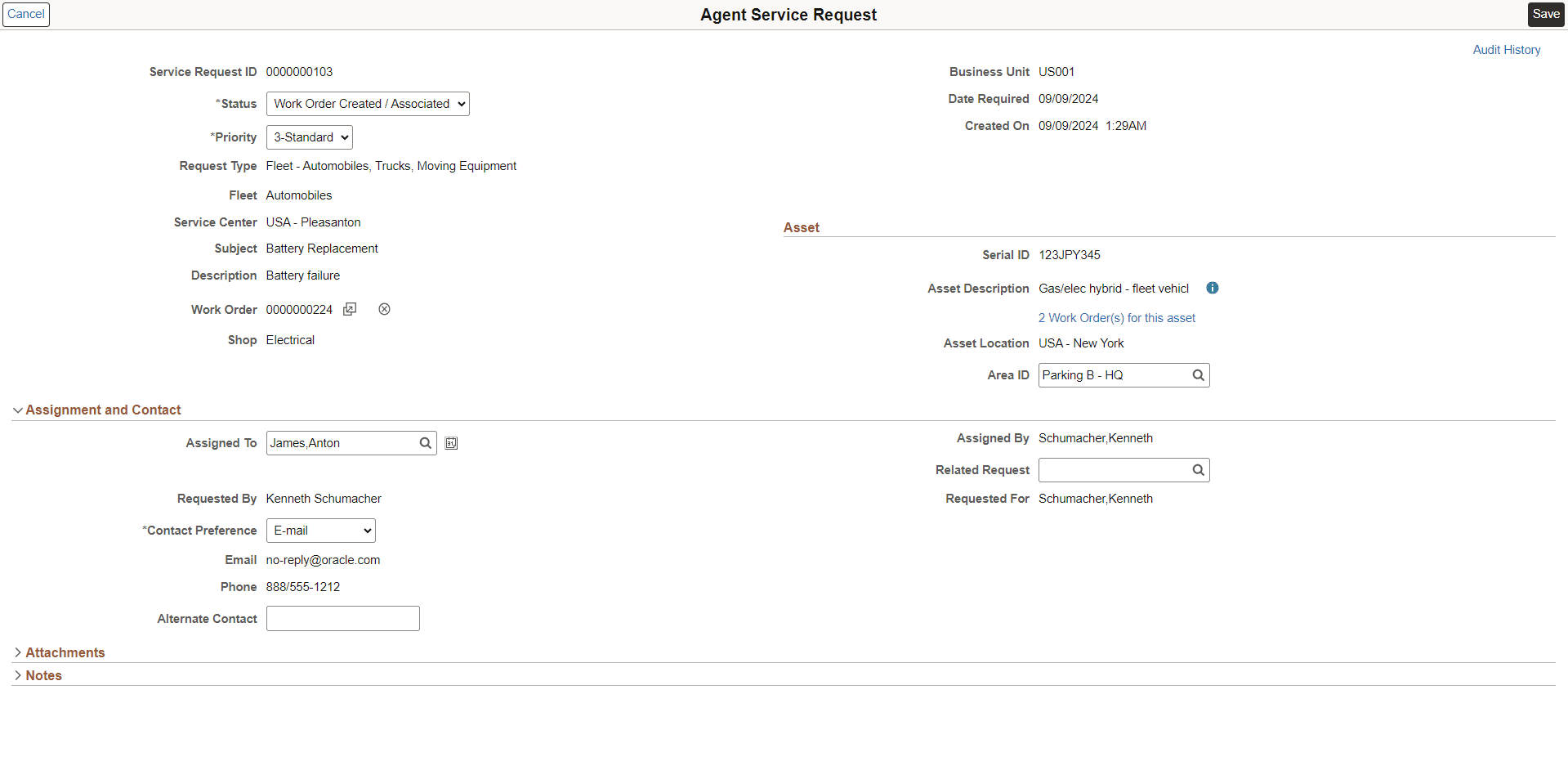Save the service request
Screen dimensions: 1568x775
point(1544,14)
